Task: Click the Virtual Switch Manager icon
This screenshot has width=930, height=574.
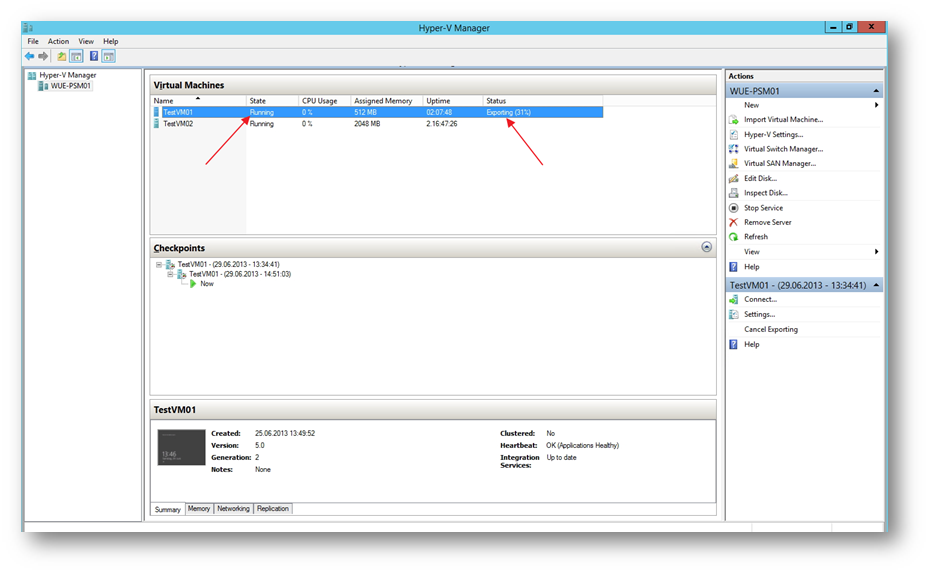Action: [734, 149]
